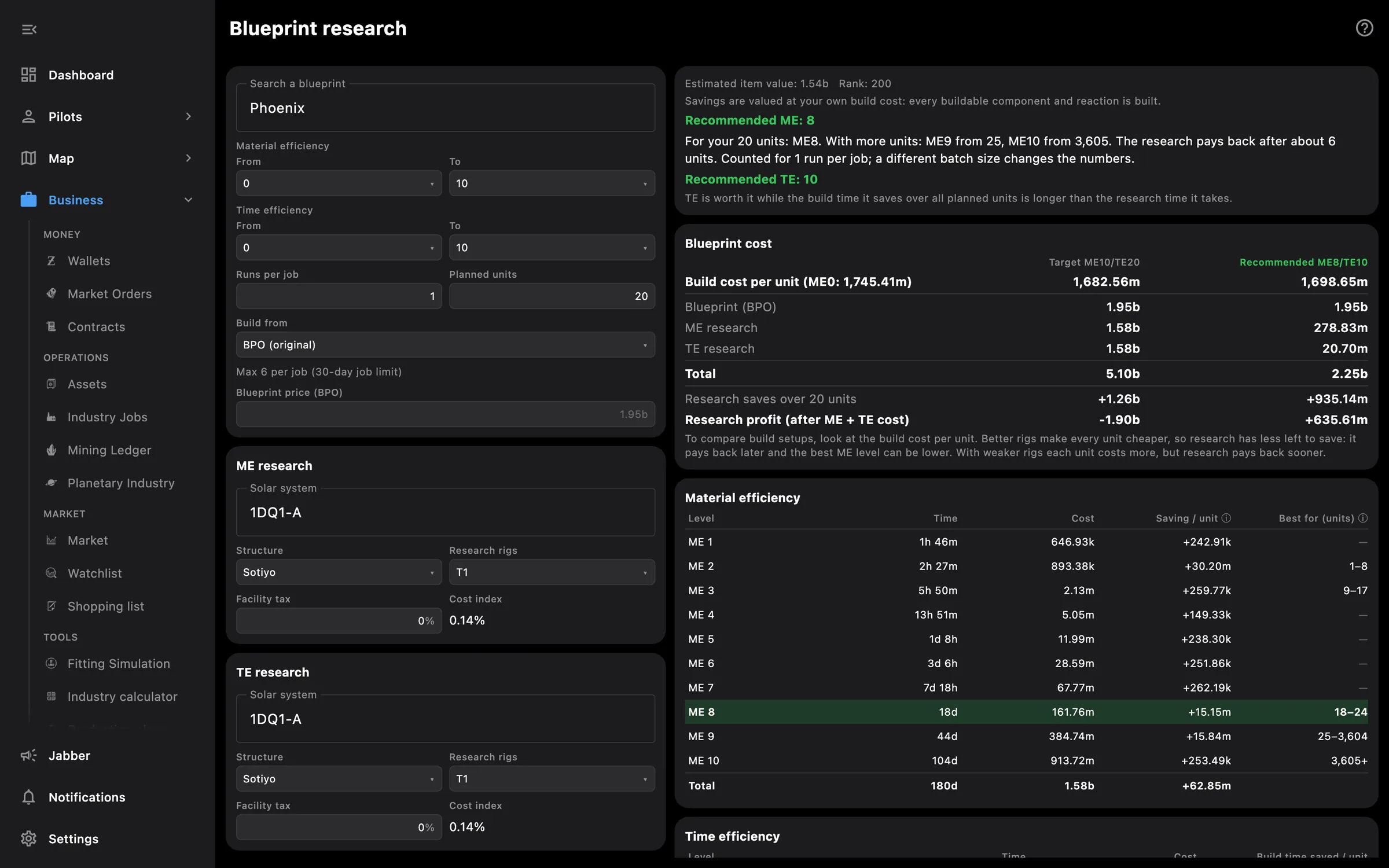Show info for Best for (units) column
1389x868 pixels.
pyautogui.click(x=1363, y=518)
